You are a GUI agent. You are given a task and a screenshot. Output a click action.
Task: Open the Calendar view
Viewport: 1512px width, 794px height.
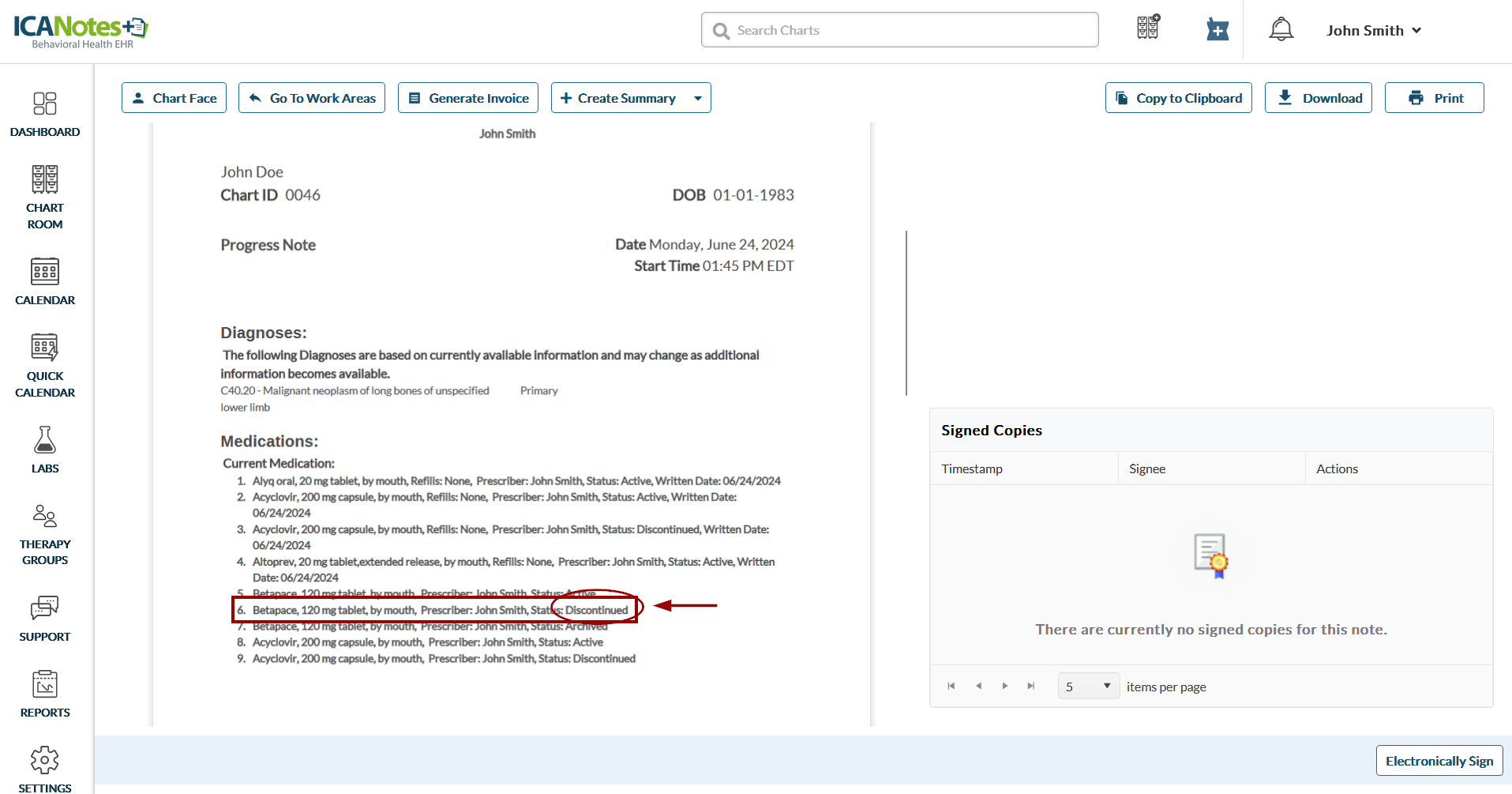[45, 282]
